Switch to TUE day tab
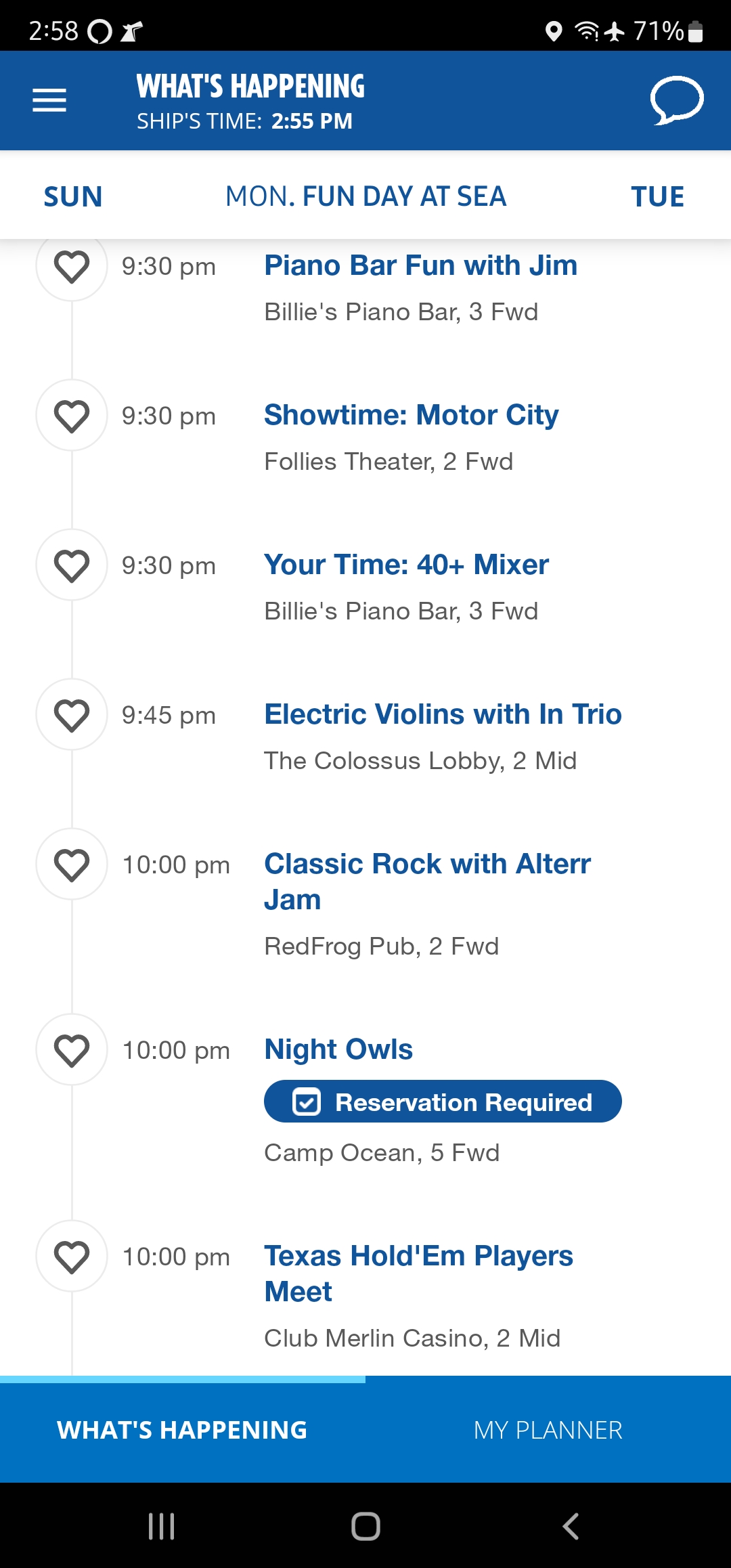The height and width of the screenshot is (1568, 731). (657, 196)
